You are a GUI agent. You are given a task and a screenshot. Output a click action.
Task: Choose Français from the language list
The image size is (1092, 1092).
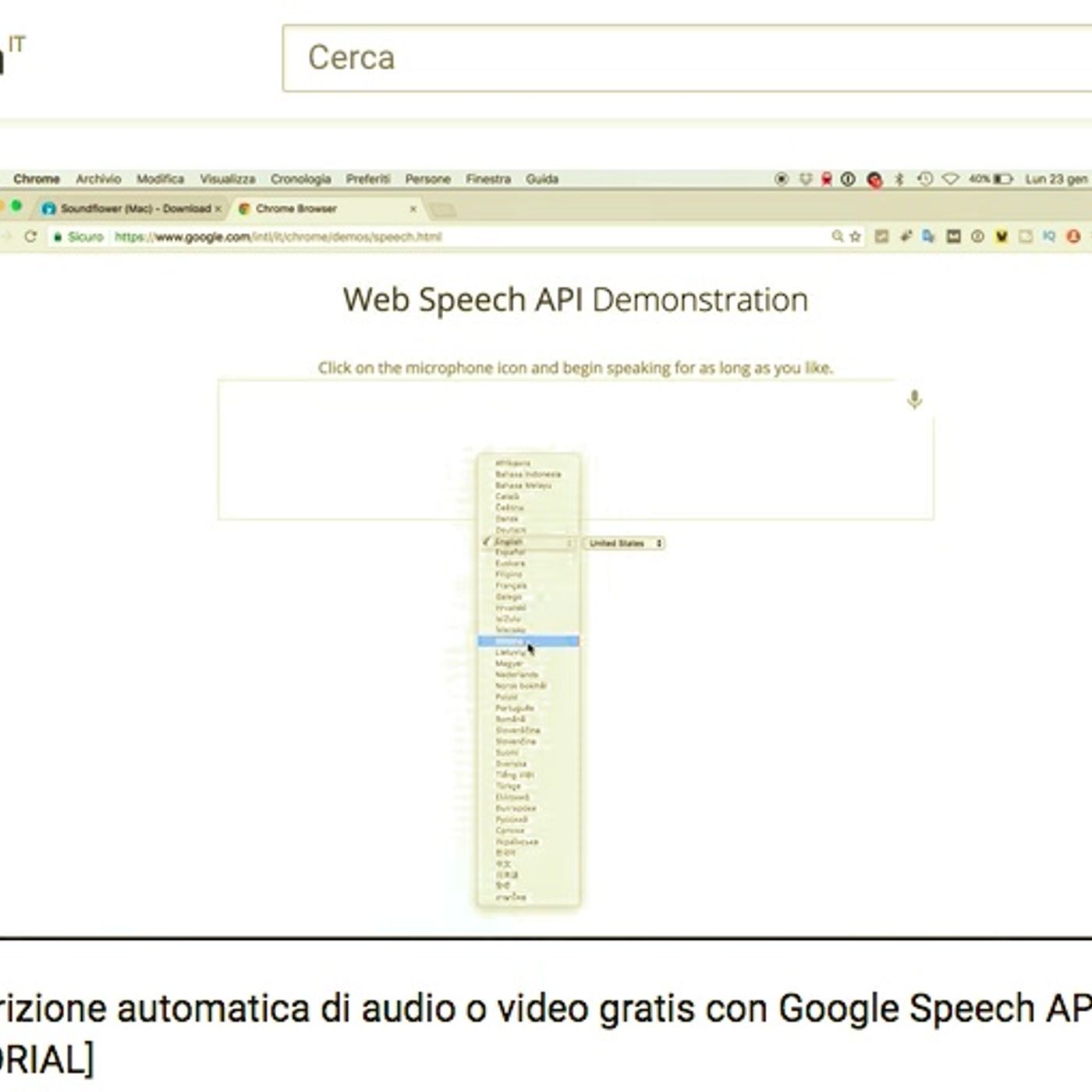point(512,585)
